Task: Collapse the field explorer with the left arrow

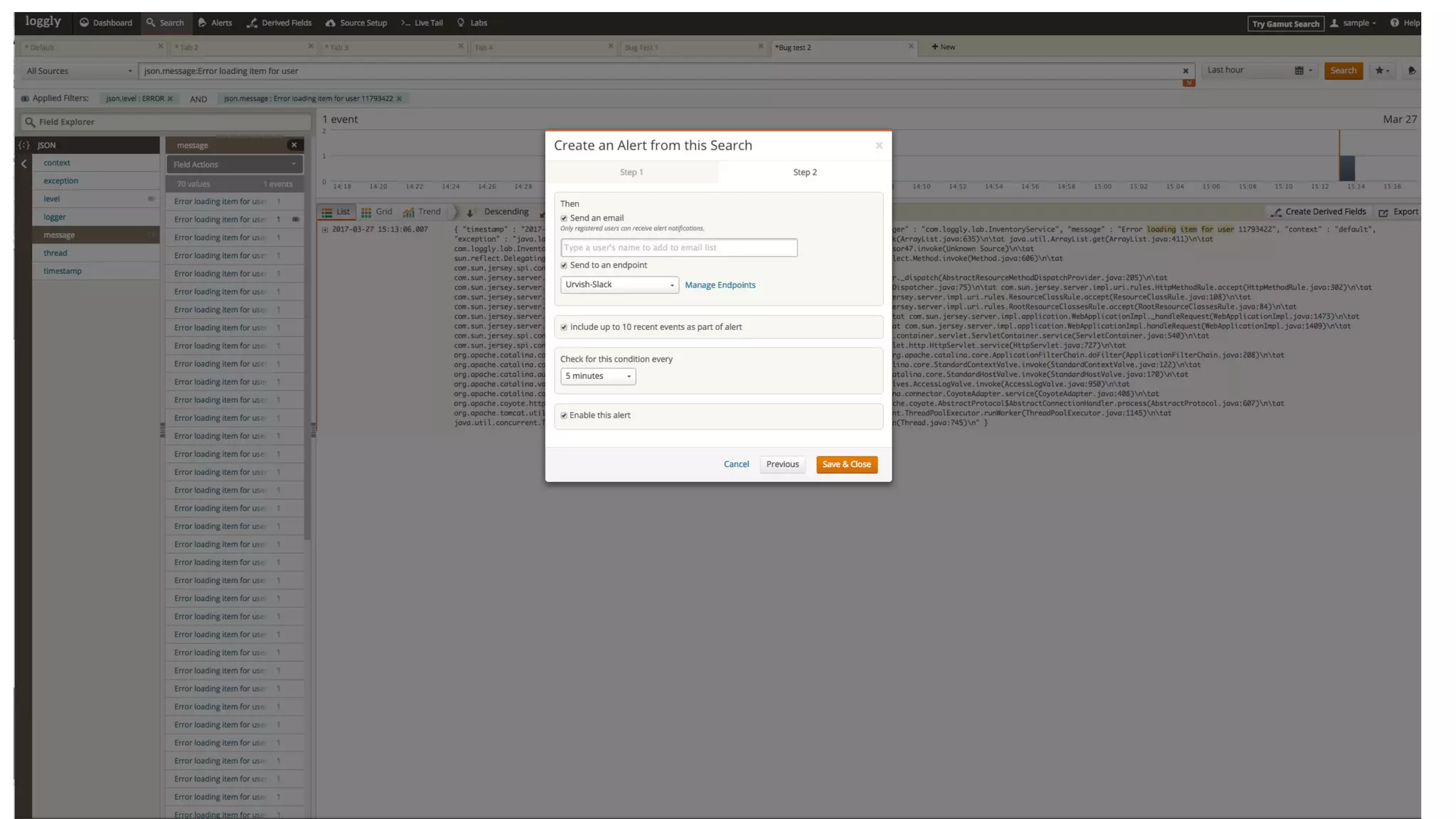Action: 23,164
